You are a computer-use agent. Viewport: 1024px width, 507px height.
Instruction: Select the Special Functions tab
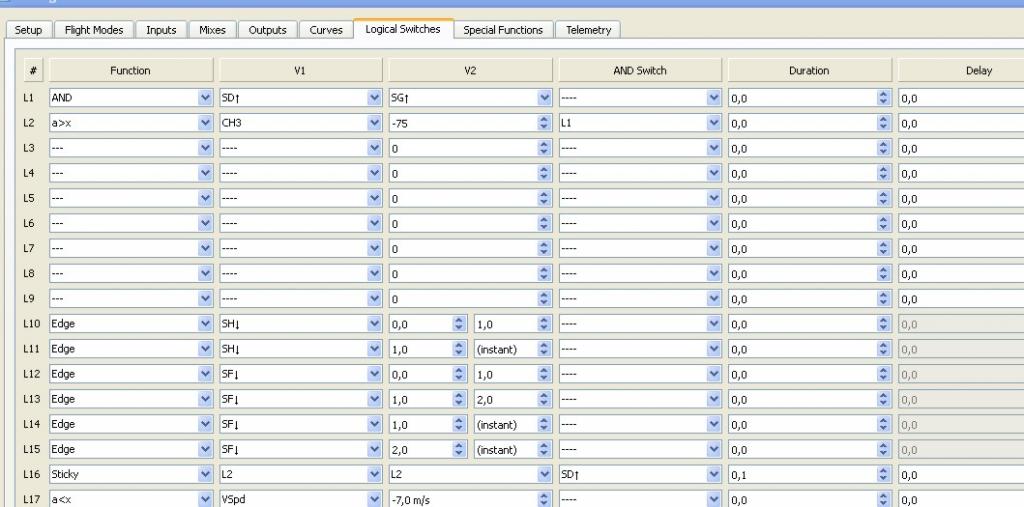[502, 30]
